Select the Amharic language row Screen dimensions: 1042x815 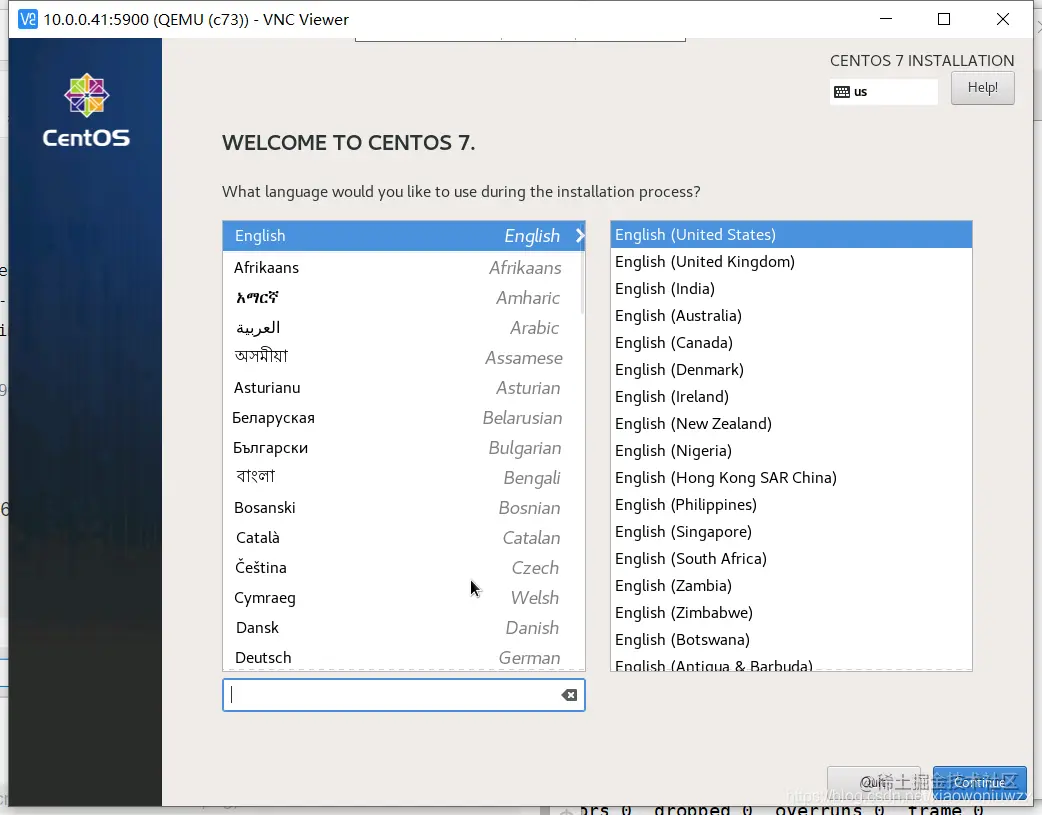404,298
